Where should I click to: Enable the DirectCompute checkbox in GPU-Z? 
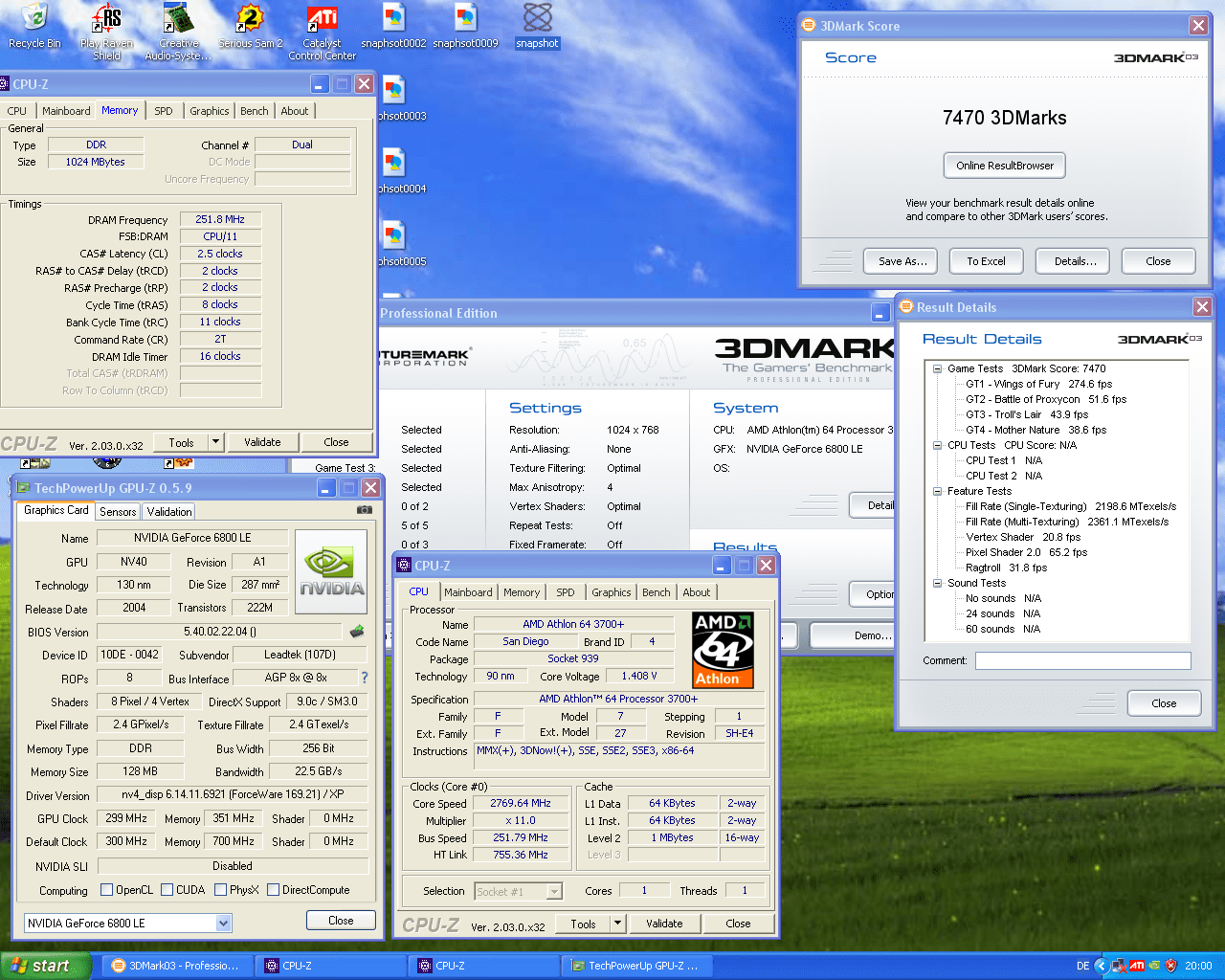tap(273, 890)
